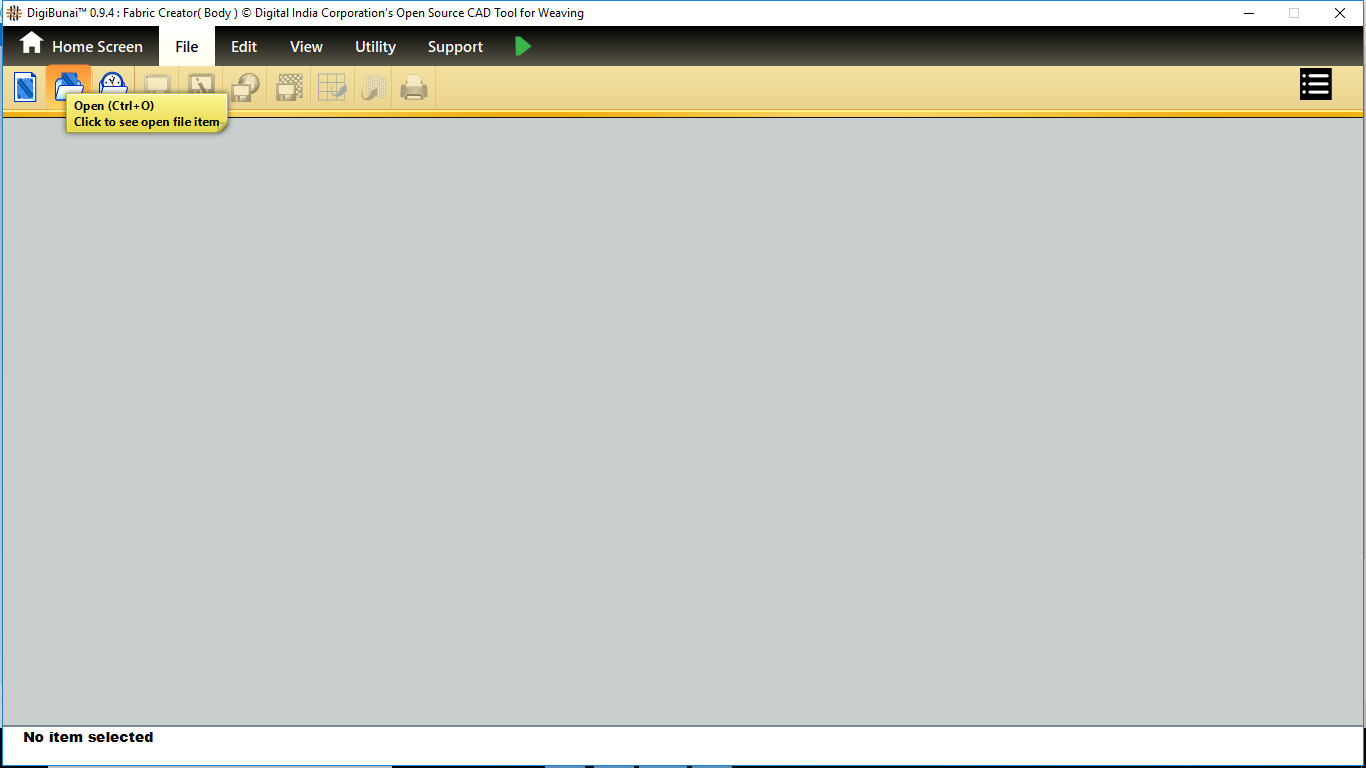Click the grid with arrow export icon
This screenshot has width=1366, height=768.
tap(332, 88)
